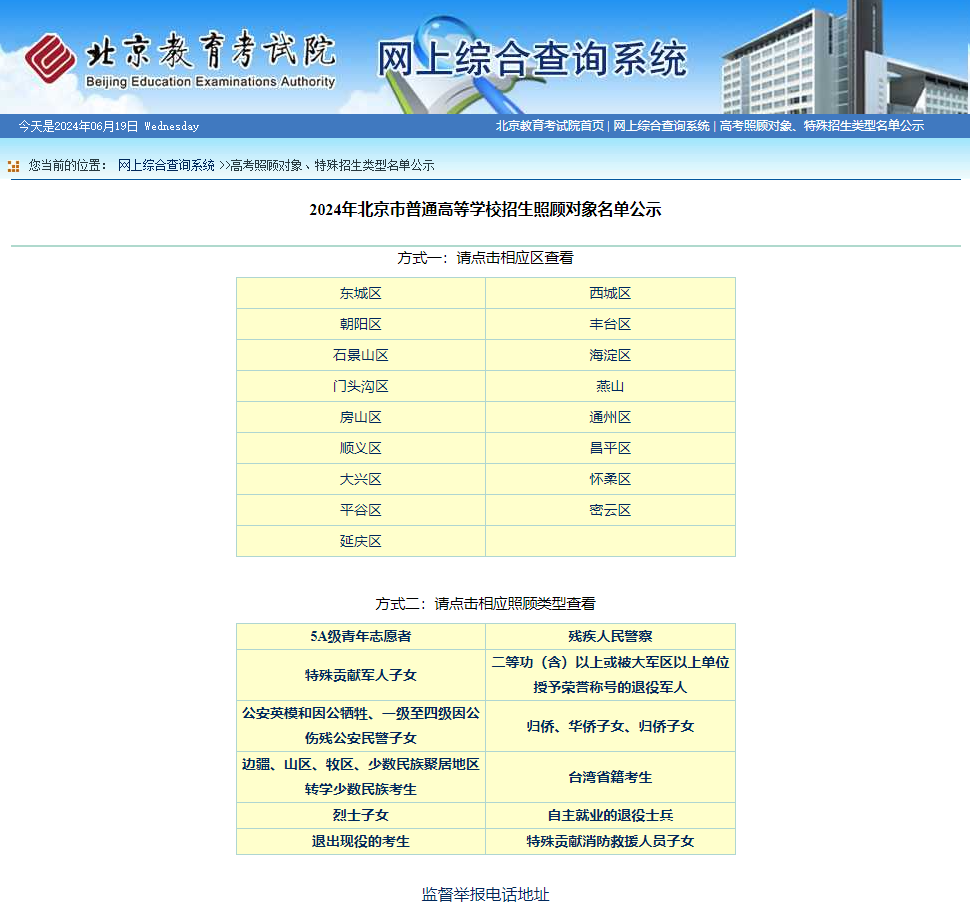Open the 朝阳区 list
Viewport: 970px width, 906px height.
(361, 324)
